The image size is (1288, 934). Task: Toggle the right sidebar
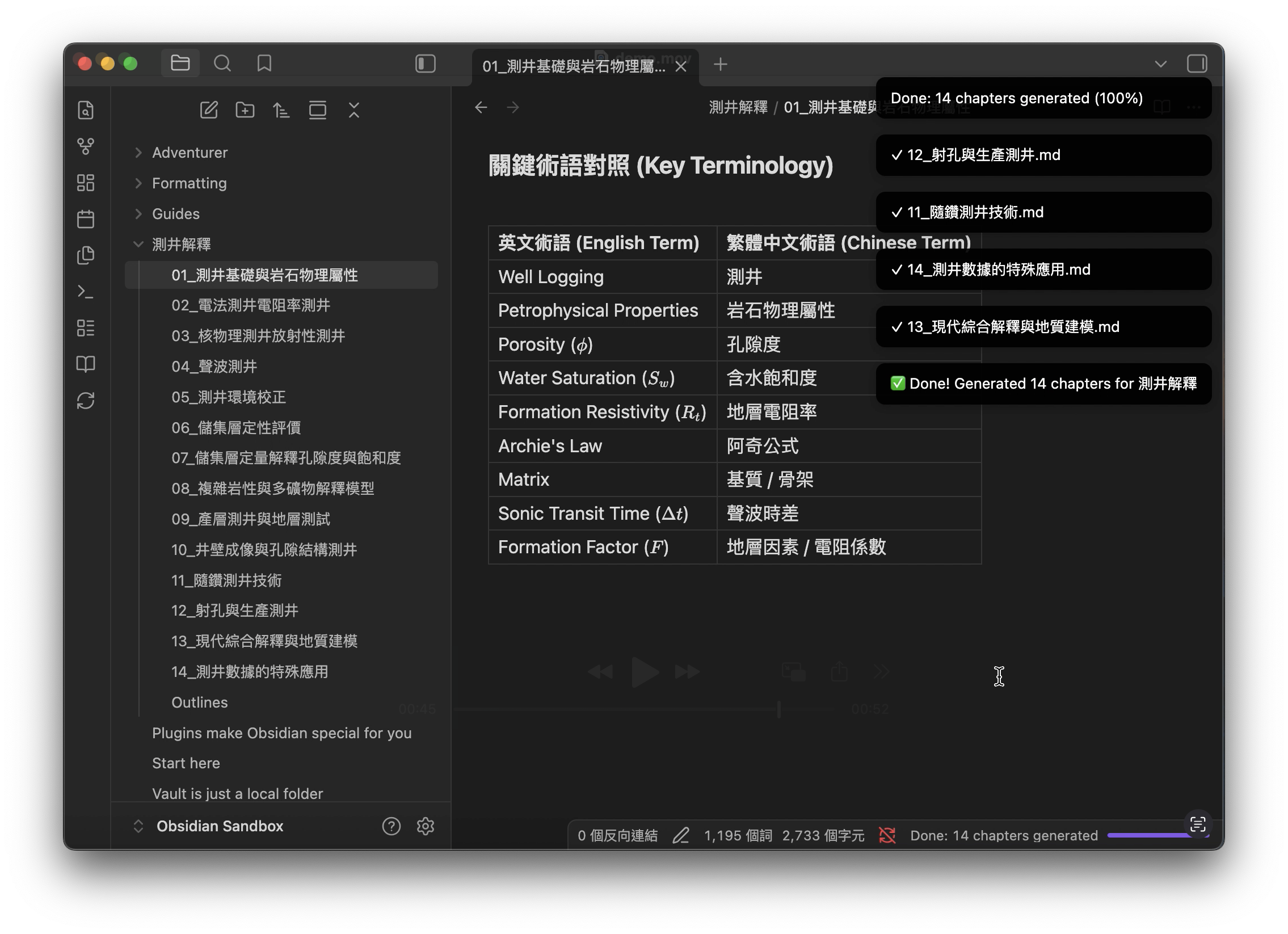coord(1197,64)
